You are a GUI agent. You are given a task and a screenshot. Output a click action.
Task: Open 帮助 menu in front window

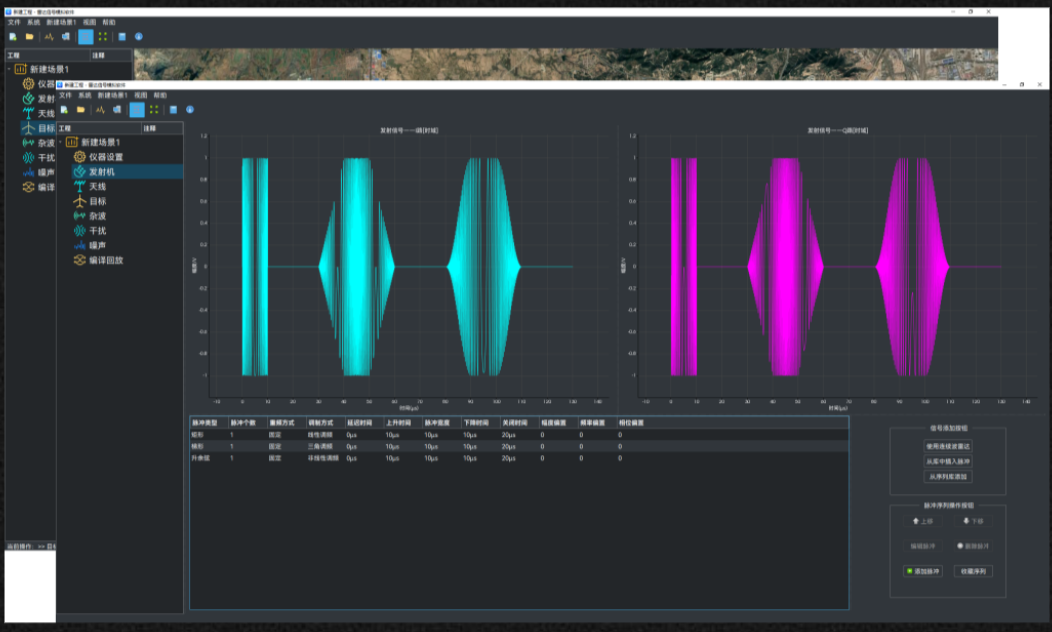160,95
